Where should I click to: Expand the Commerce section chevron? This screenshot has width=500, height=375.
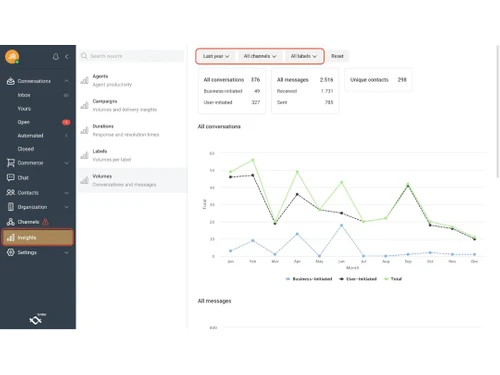(66, 163)
